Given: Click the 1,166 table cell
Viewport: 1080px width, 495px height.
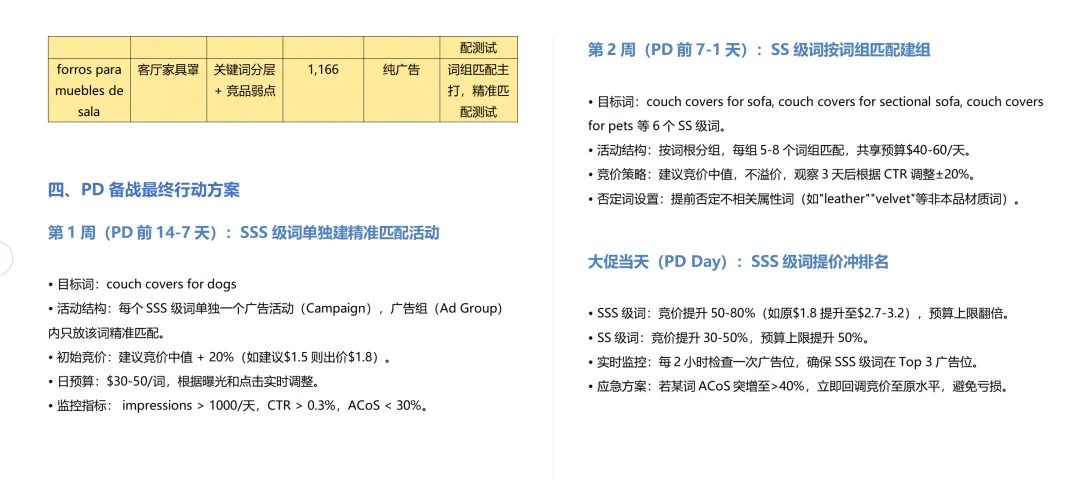Looking at the screenshot, I should pos(323,90).
